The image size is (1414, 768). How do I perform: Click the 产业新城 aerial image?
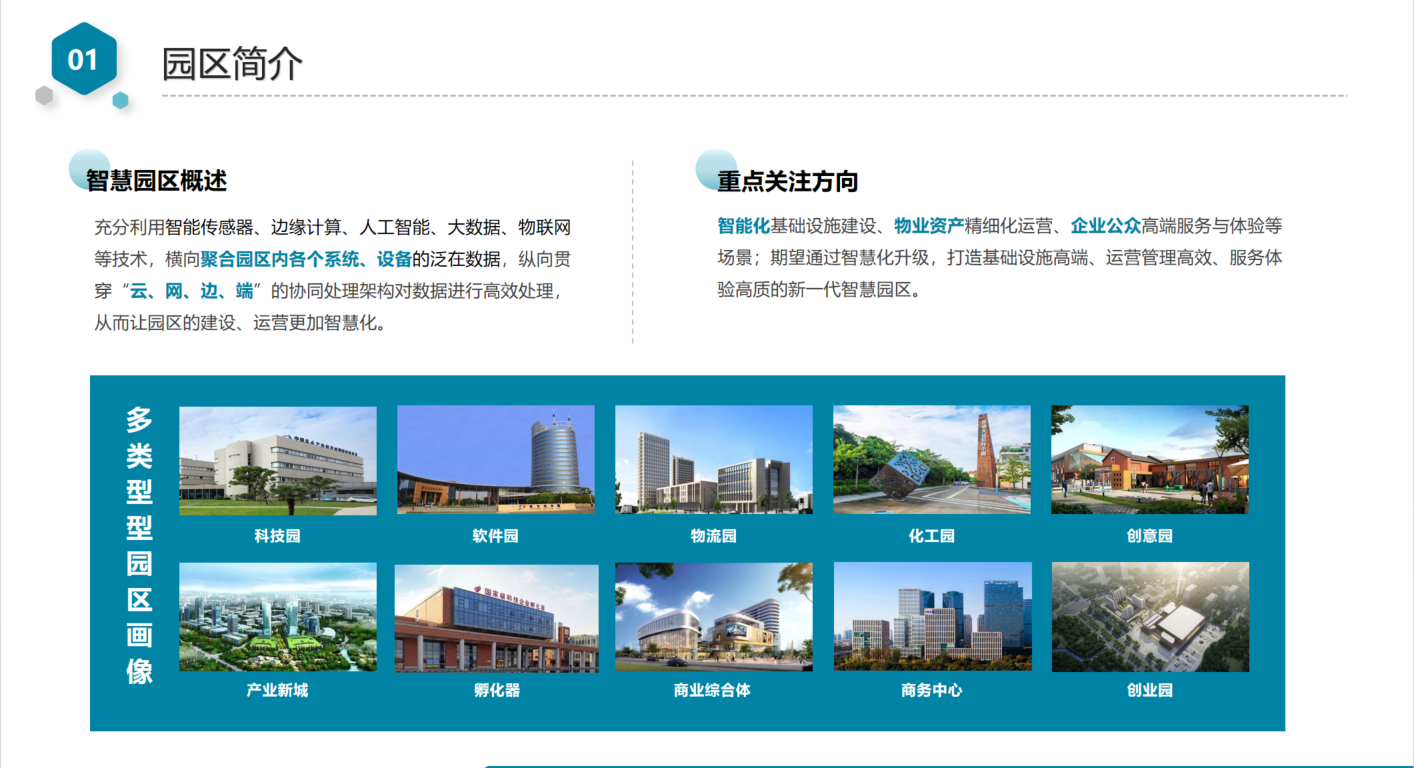(278, 616)
